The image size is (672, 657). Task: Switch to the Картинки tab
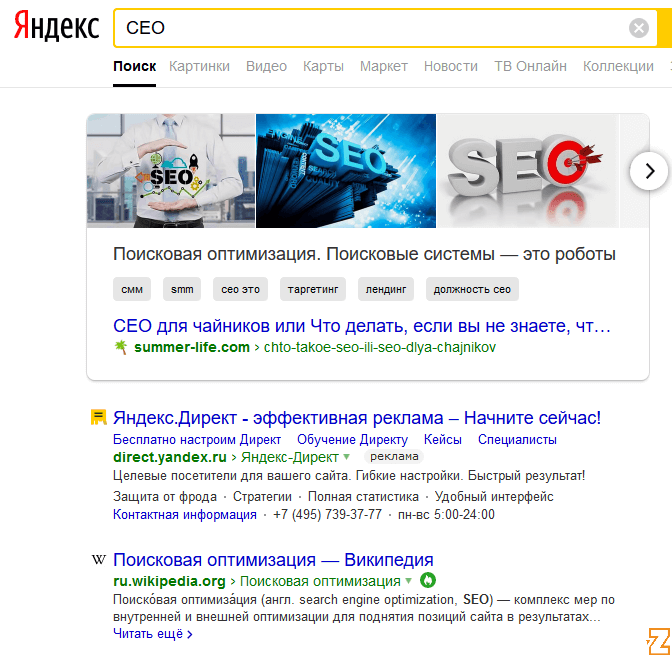[x=199, y=66]
